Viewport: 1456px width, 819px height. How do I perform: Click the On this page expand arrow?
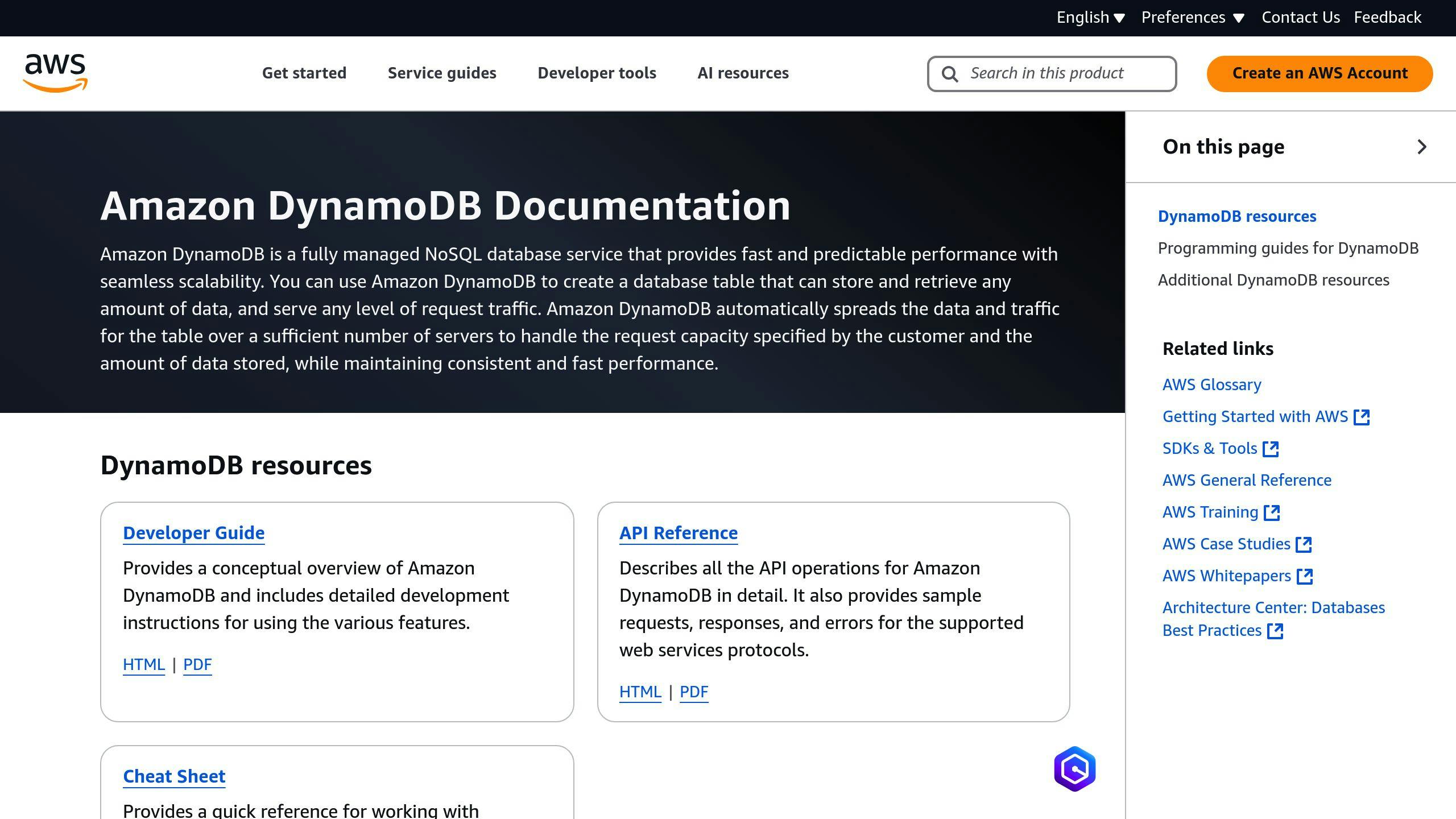[1421, 147]
